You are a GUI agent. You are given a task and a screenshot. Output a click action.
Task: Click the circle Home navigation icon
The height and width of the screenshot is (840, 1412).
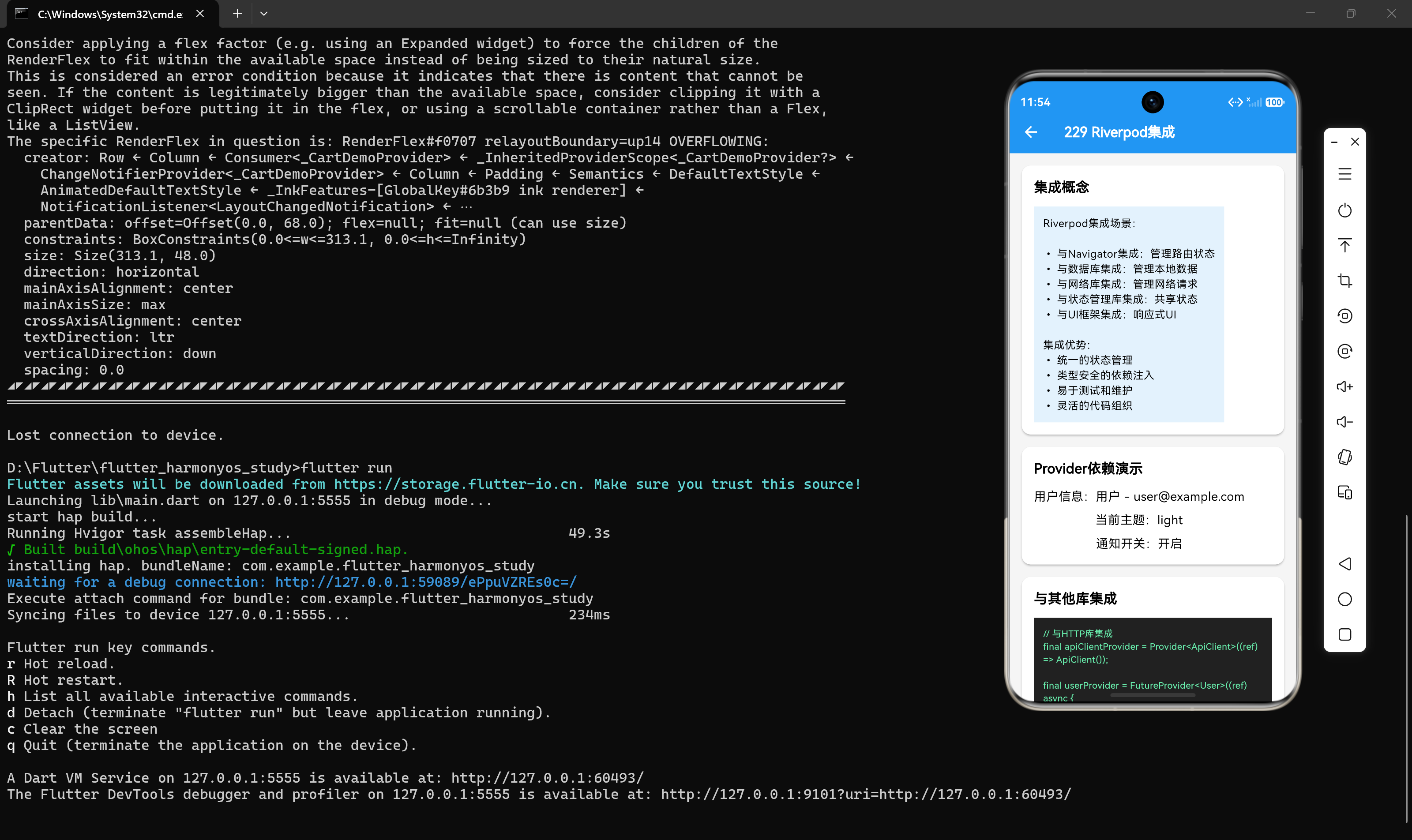click(x=1344, y=600)
